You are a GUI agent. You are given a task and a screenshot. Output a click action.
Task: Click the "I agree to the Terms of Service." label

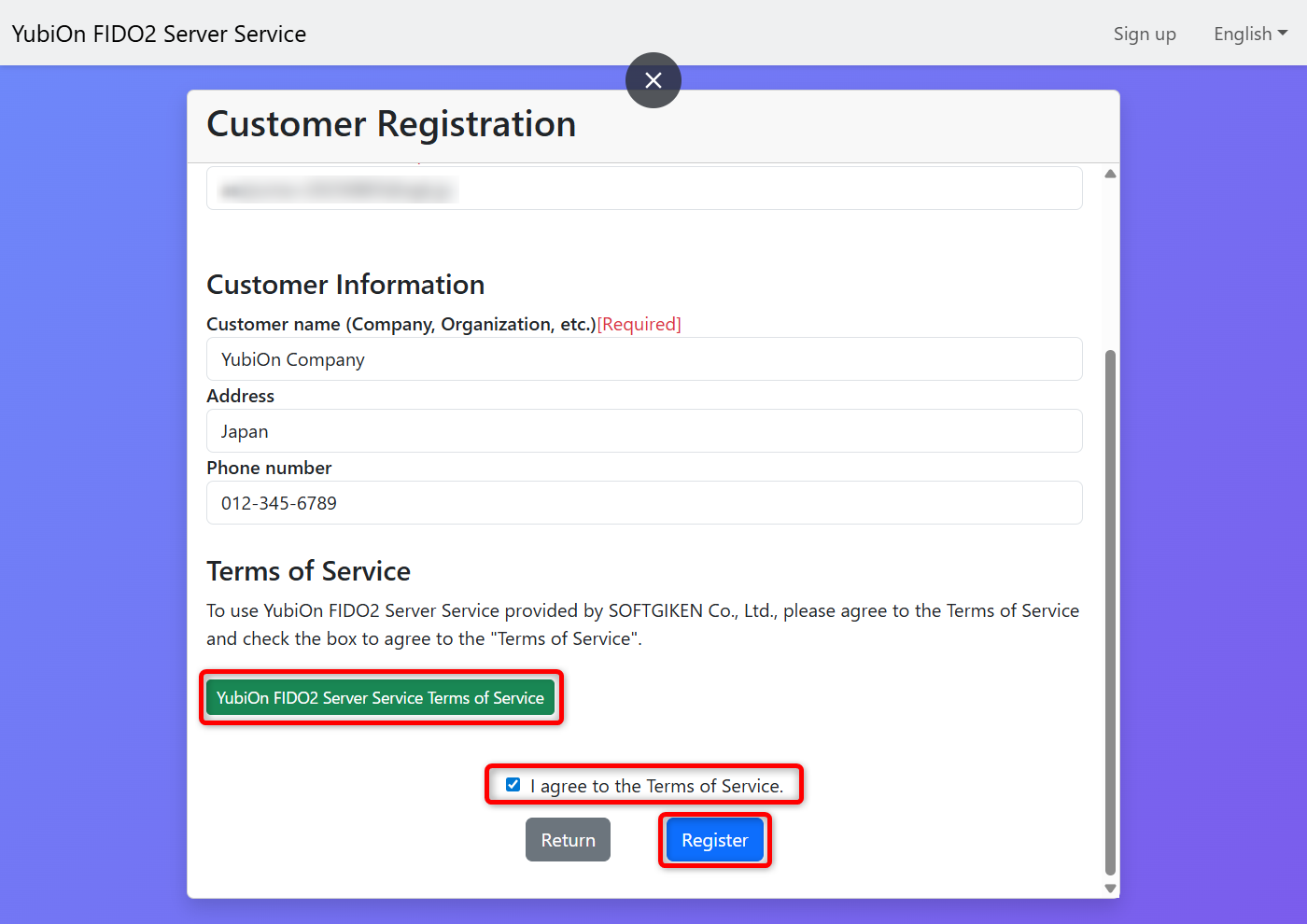tap(657, 786)
